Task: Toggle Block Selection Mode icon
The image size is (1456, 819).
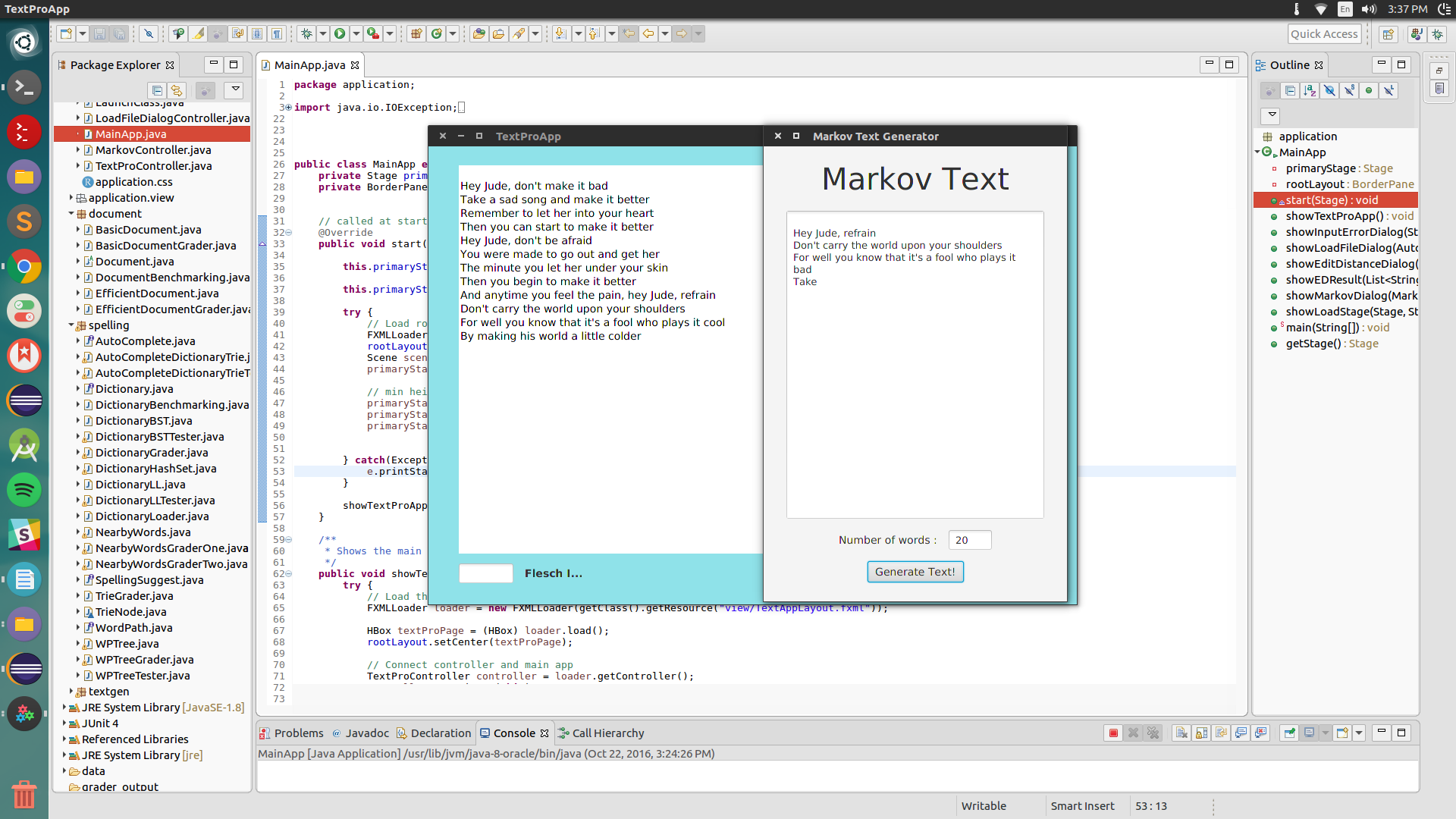Action: 258,33
